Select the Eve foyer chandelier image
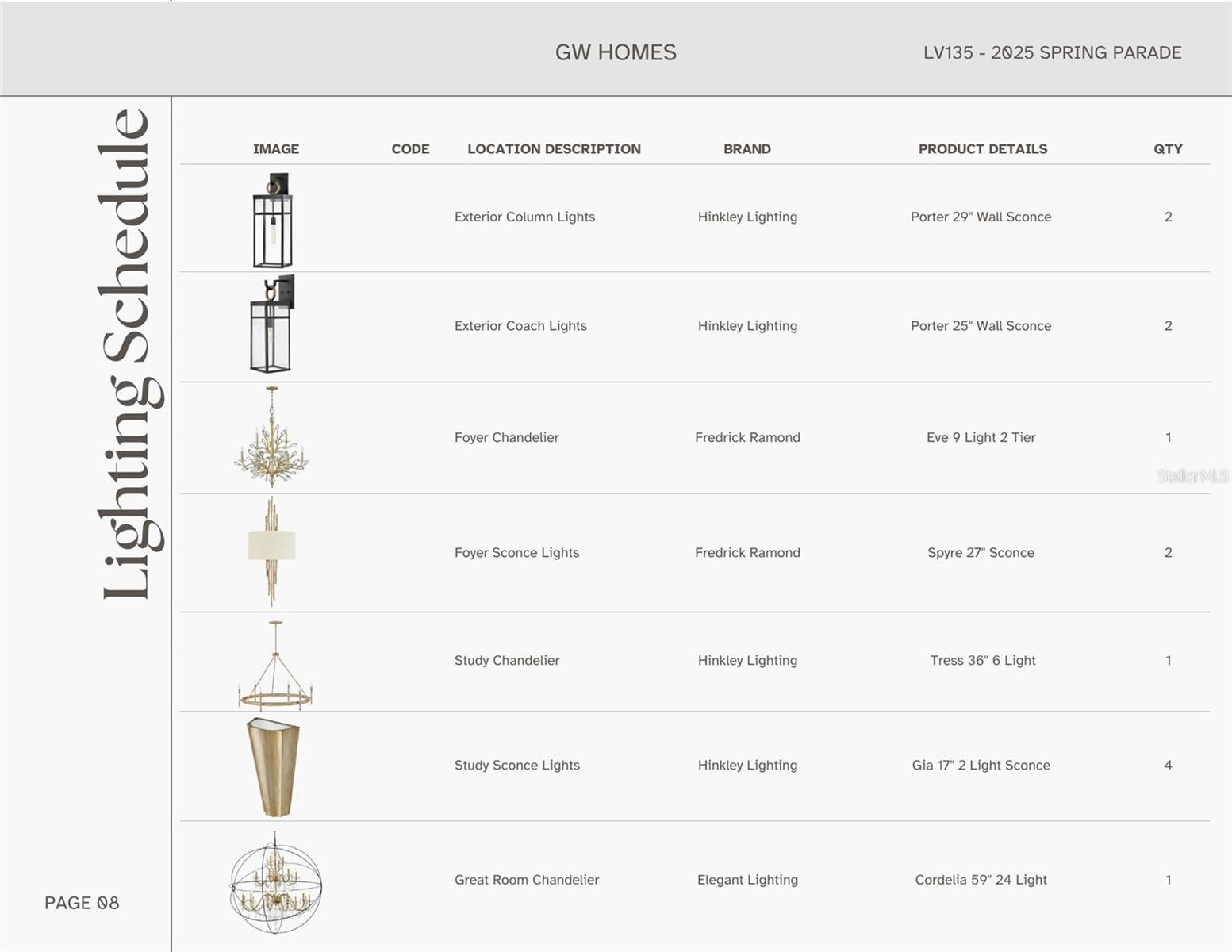This screenshot has width=1232, height=952. point(271,436)
